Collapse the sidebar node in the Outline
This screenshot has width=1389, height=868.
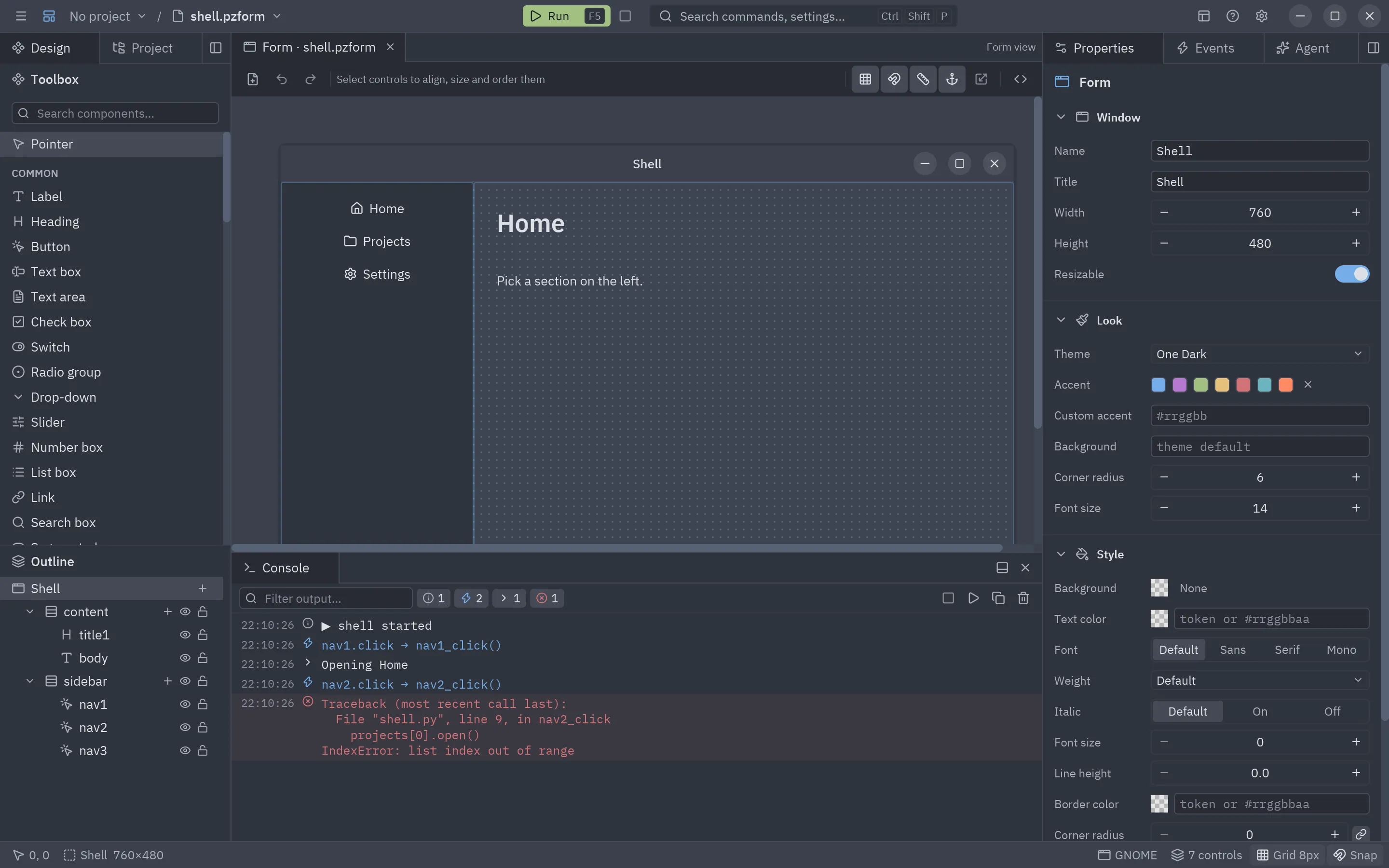pos(30,681)
